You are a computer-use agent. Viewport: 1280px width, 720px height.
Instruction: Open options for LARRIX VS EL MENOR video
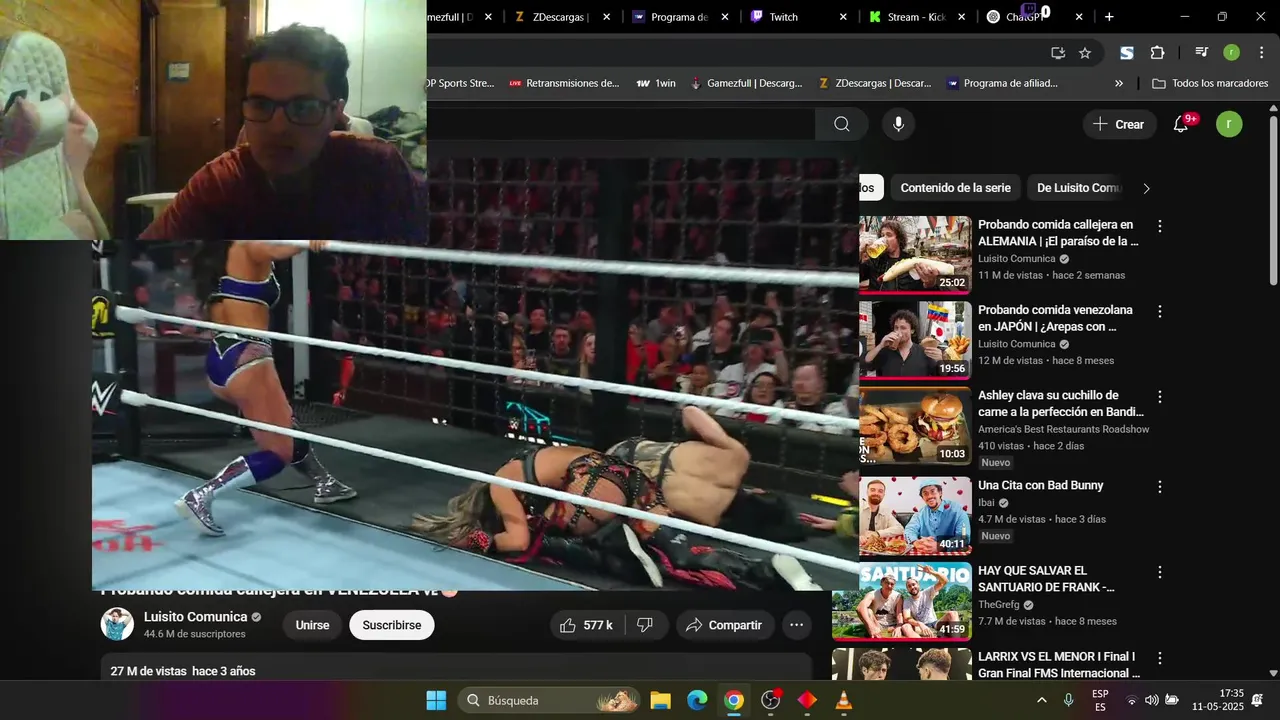(x=1160, y=658)
